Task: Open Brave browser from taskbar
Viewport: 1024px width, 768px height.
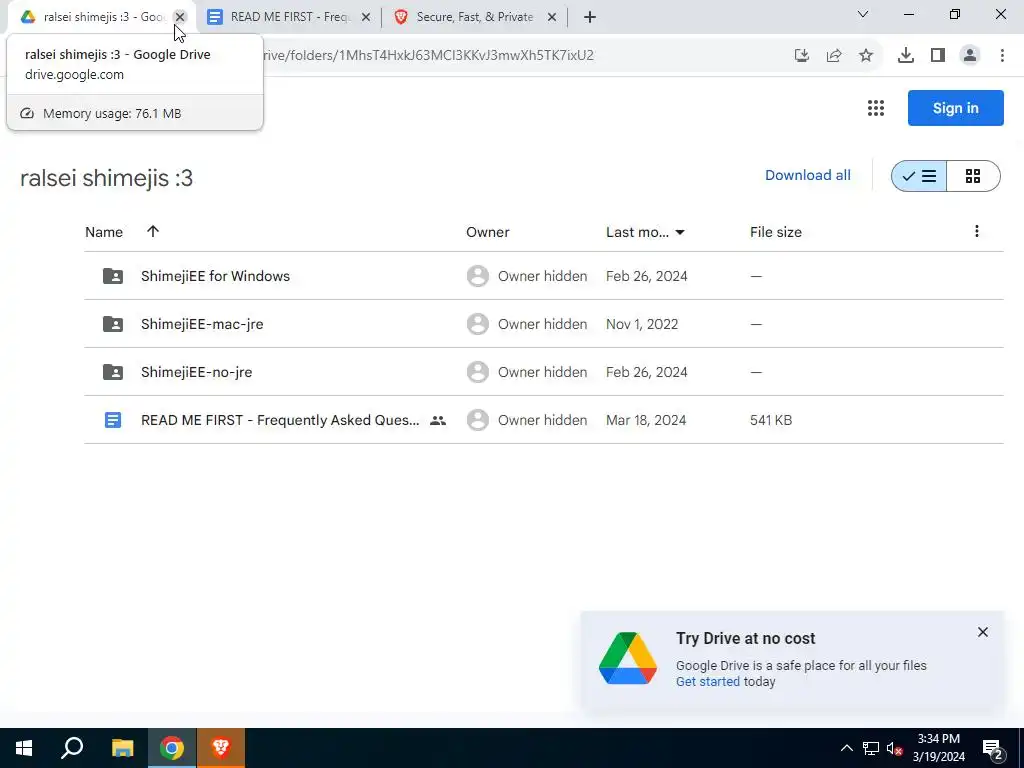Action: click(221, 748)
